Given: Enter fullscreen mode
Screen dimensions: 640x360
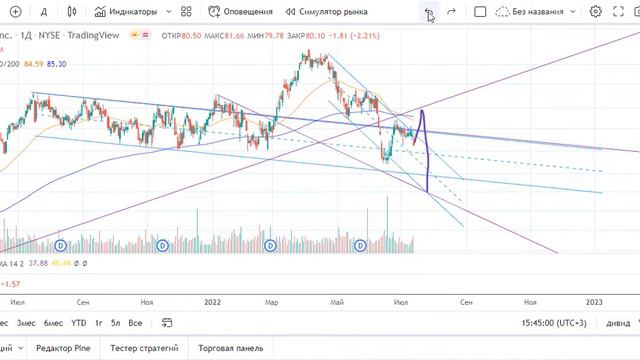Looking at the screenshot, I should point(618,12).
